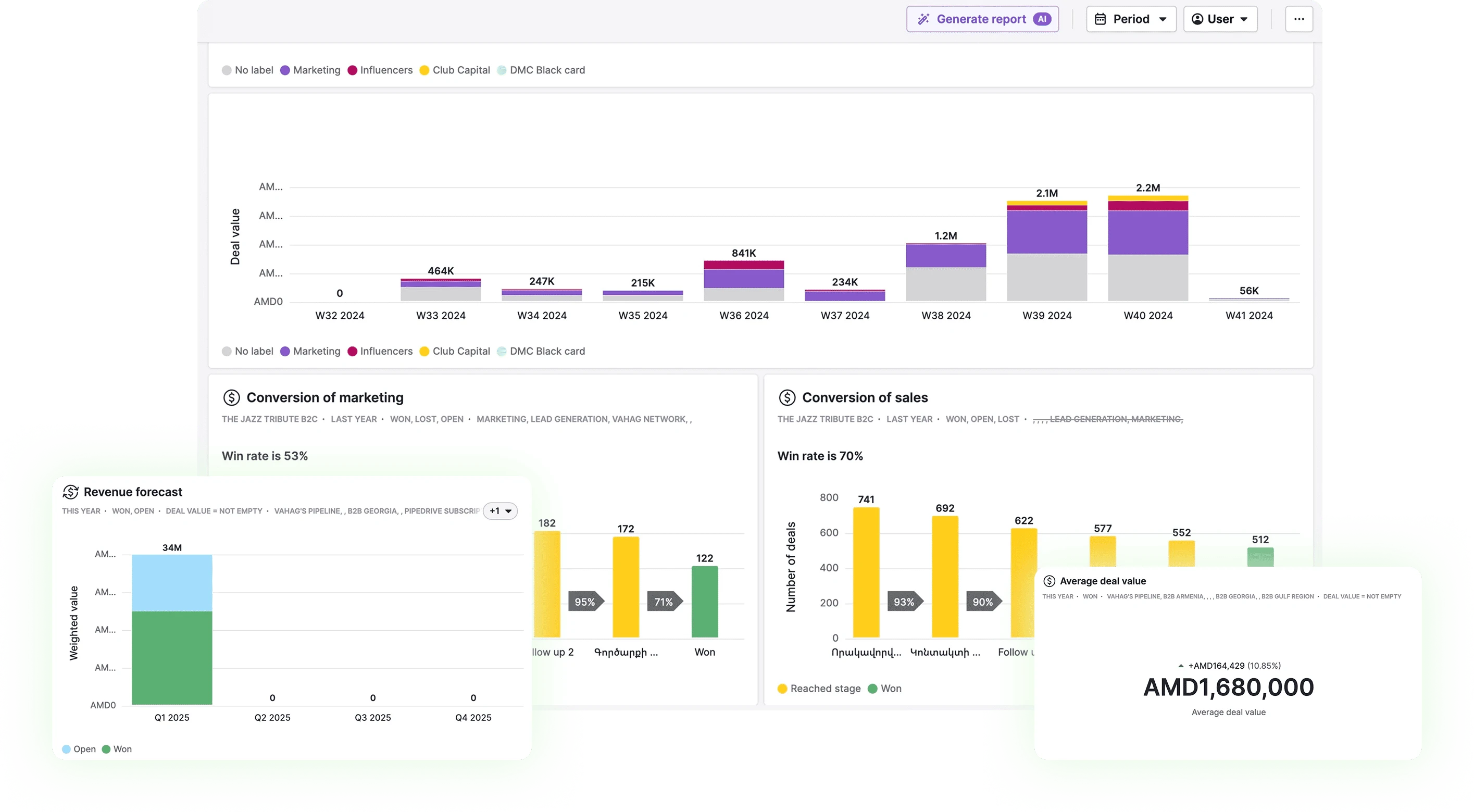Click the Q1 2025 green Won bar segment
The image size is (1474, 812).
[172, 658]
